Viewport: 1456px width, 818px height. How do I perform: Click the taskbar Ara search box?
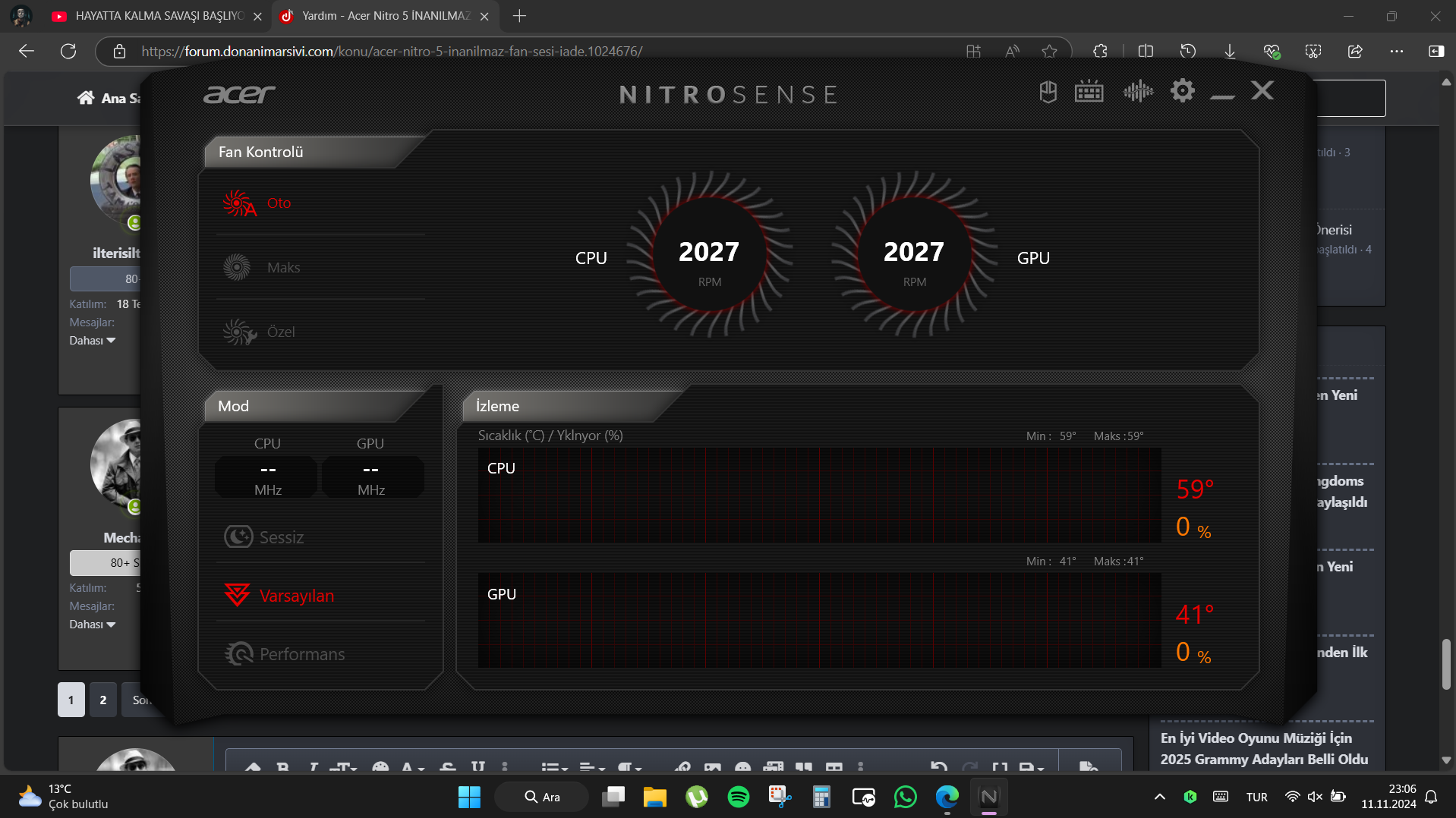(x=541, y=797)
